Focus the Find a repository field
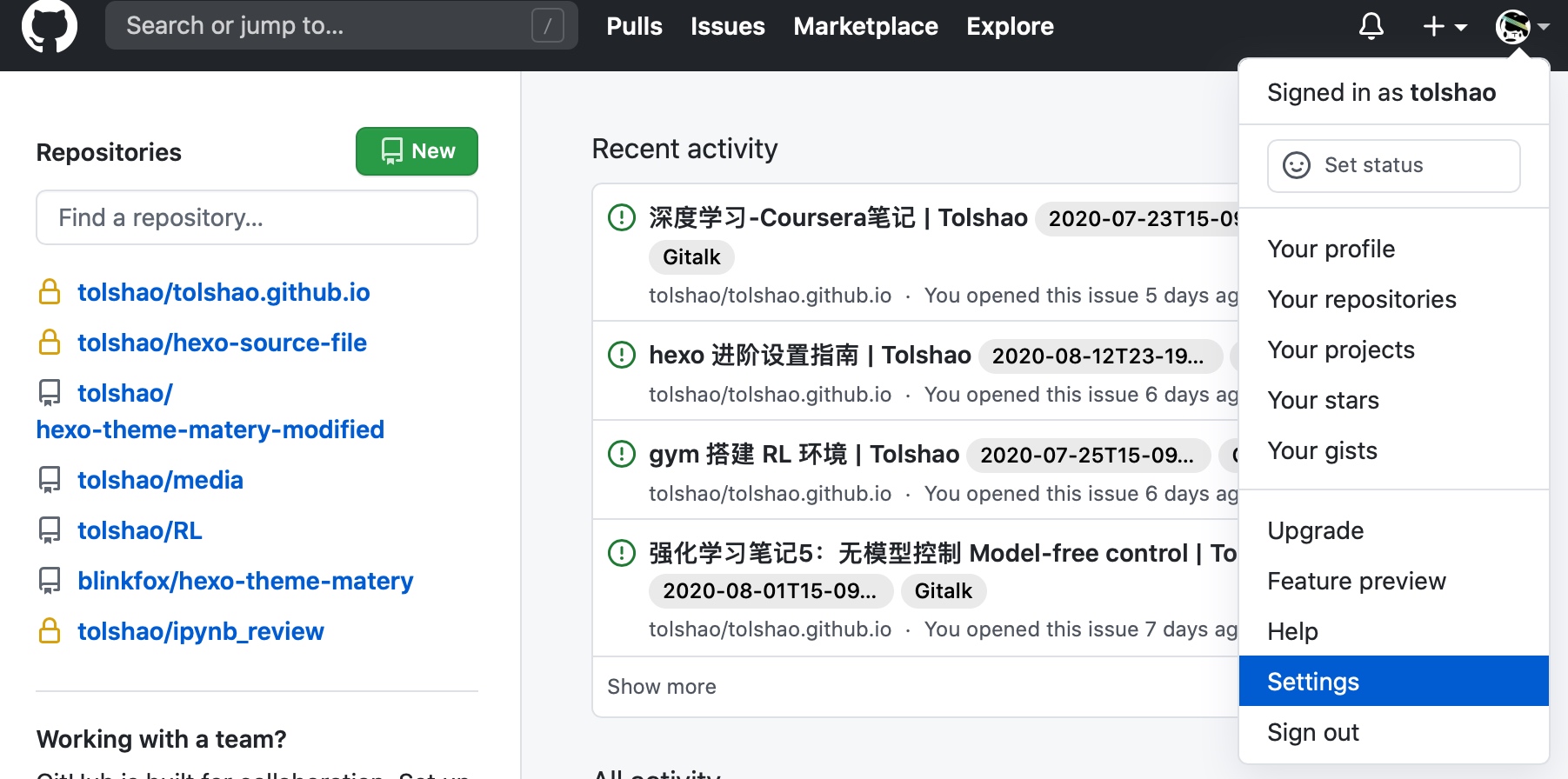 click(x=257, y=217)
